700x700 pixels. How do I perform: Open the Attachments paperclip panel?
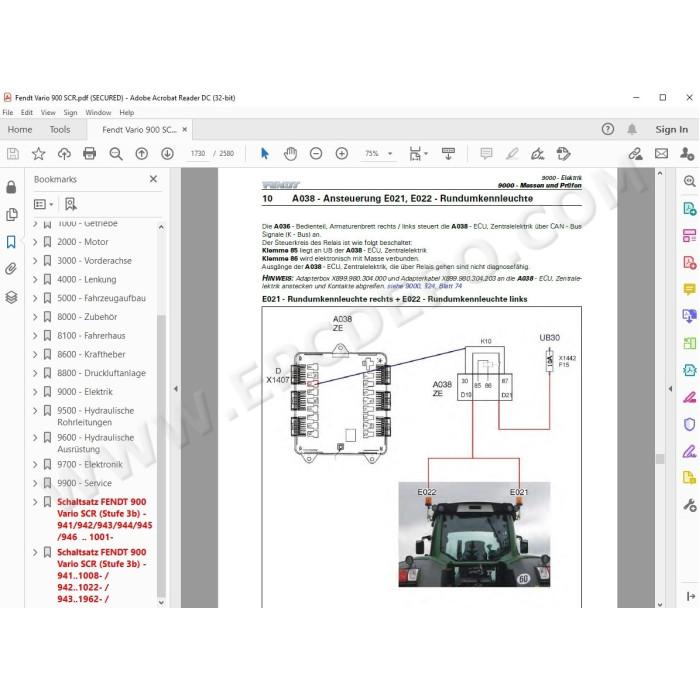[x=11, y=269]
